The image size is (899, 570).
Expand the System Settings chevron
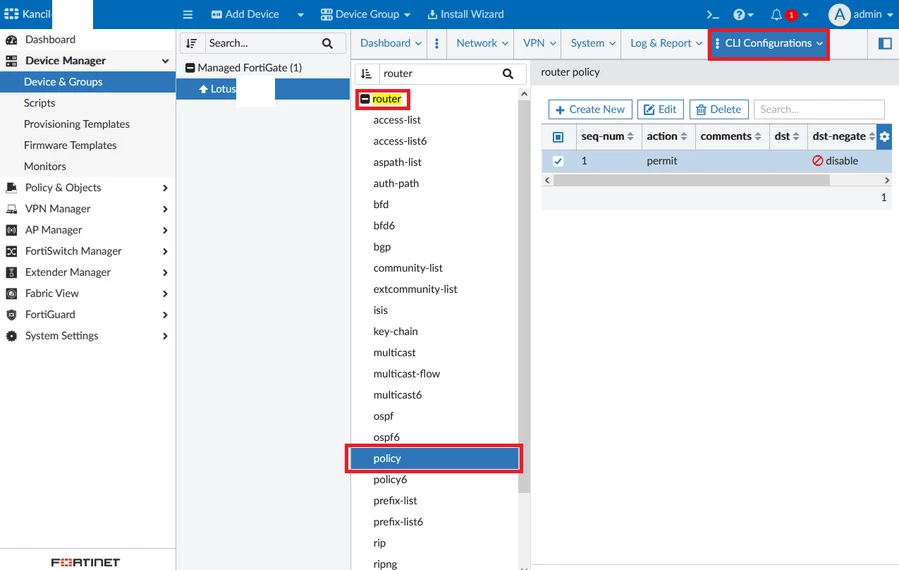165,336
